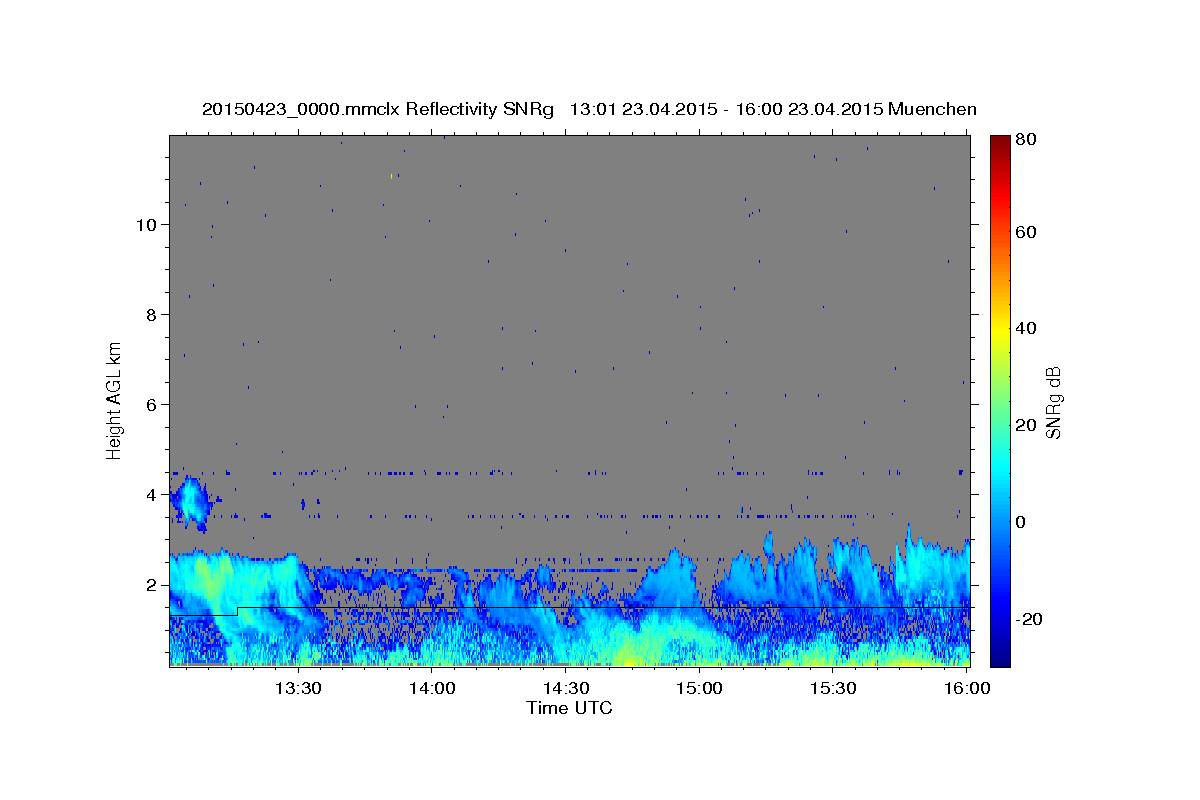The height and width of the screenshot is (800, 1200).
Task: Click the height tick label 8
Action: (150, 314)
